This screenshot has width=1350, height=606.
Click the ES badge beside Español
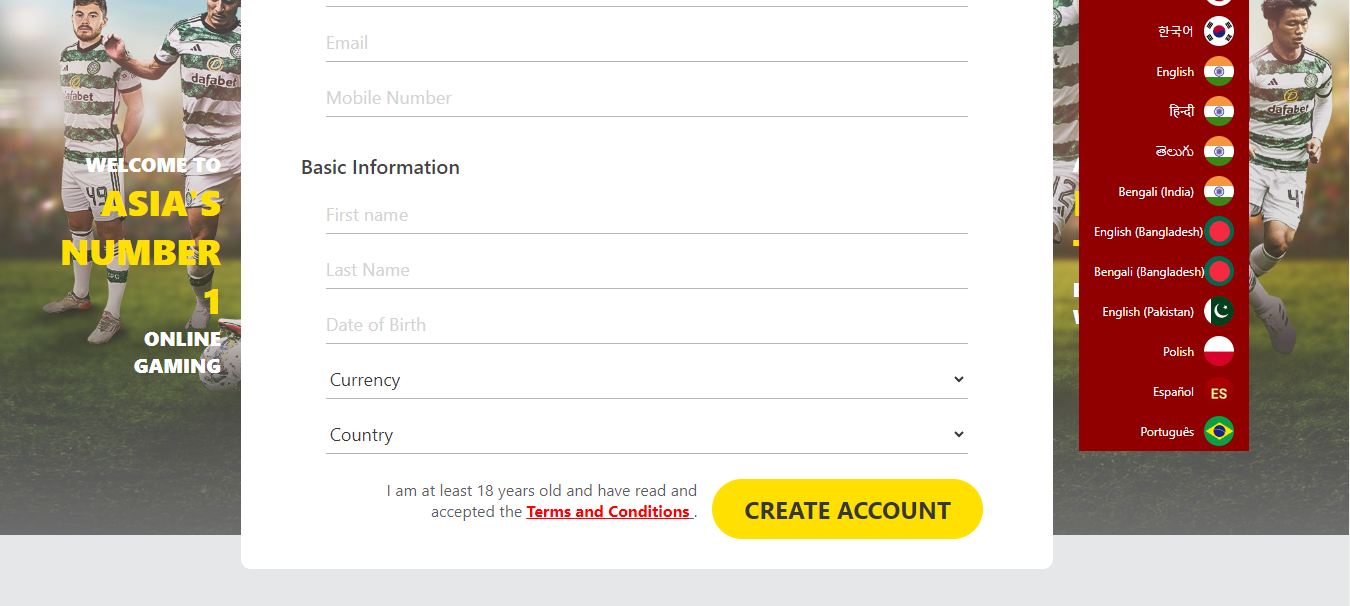coord(1218,393)
